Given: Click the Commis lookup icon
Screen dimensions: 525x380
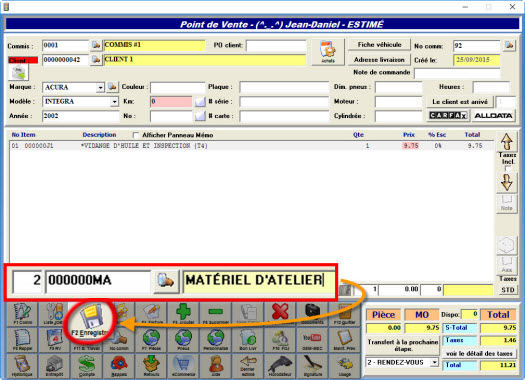Looking at the screenshot, I should (x=96, y=45).
